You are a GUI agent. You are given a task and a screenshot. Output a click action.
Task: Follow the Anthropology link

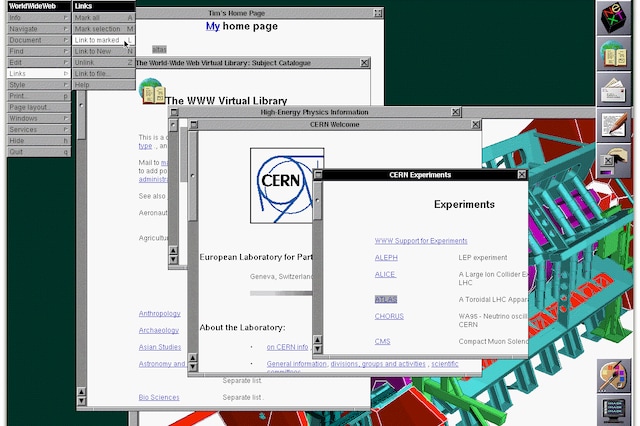pyautogui.click(x=160, y=313)
